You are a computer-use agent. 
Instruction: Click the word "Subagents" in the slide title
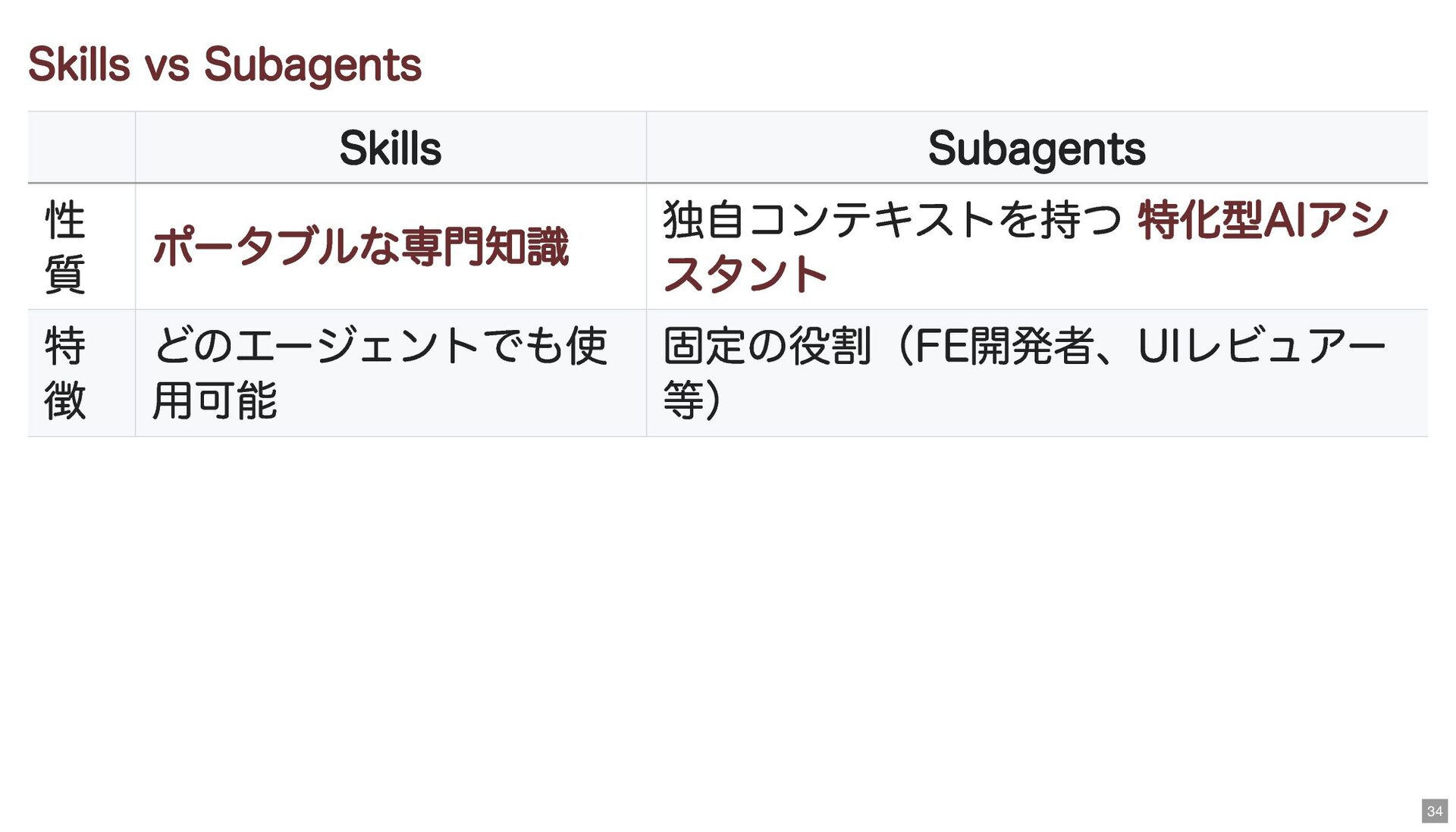(312, 64)
